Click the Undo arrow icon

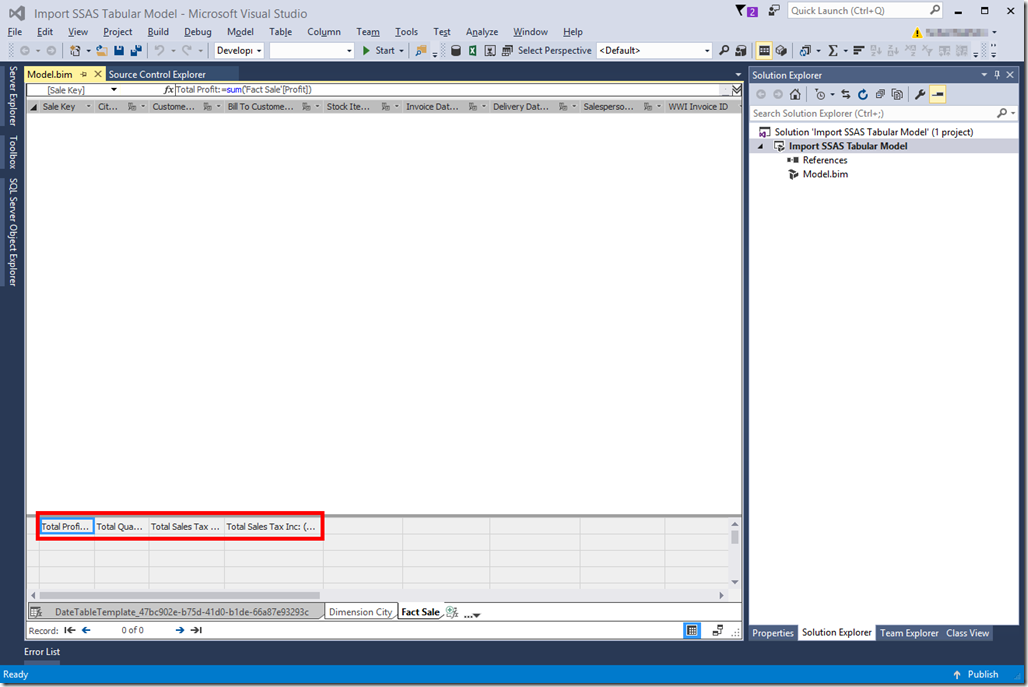tap(159, 50)
